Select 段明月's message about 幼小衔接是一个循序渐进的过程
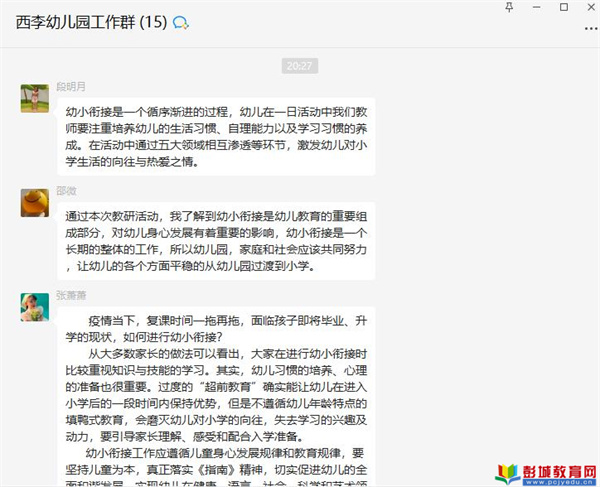 [x=216, y=137]
